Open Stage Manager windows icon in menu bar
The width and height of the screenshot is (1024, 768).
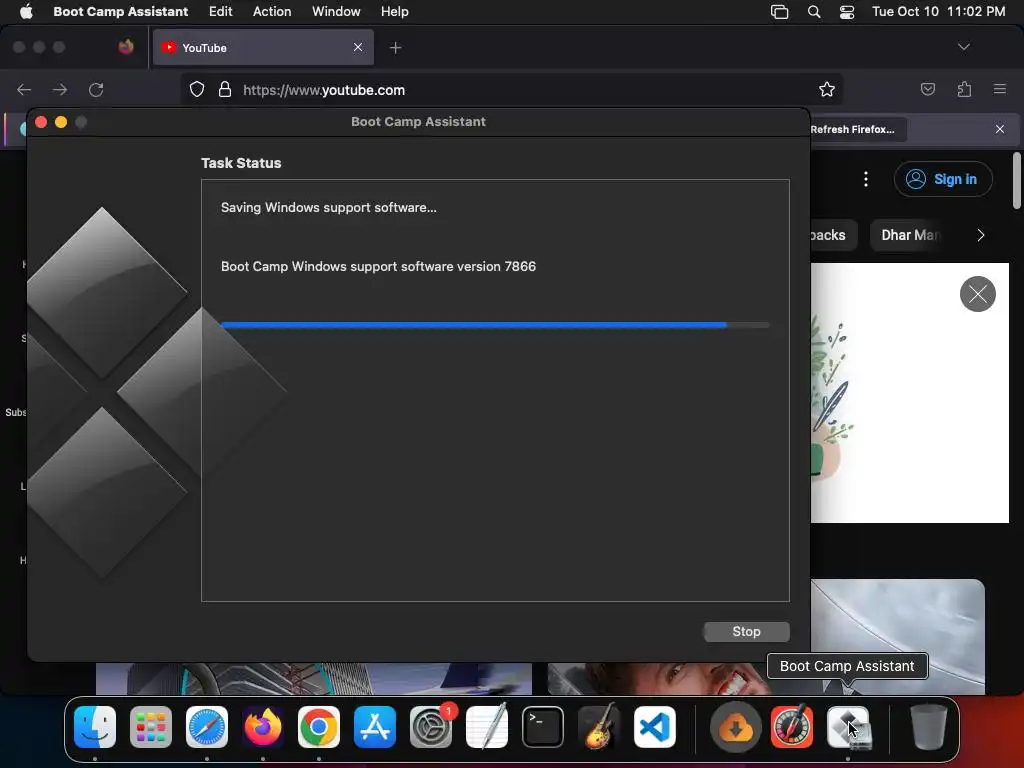pos(779,12)
